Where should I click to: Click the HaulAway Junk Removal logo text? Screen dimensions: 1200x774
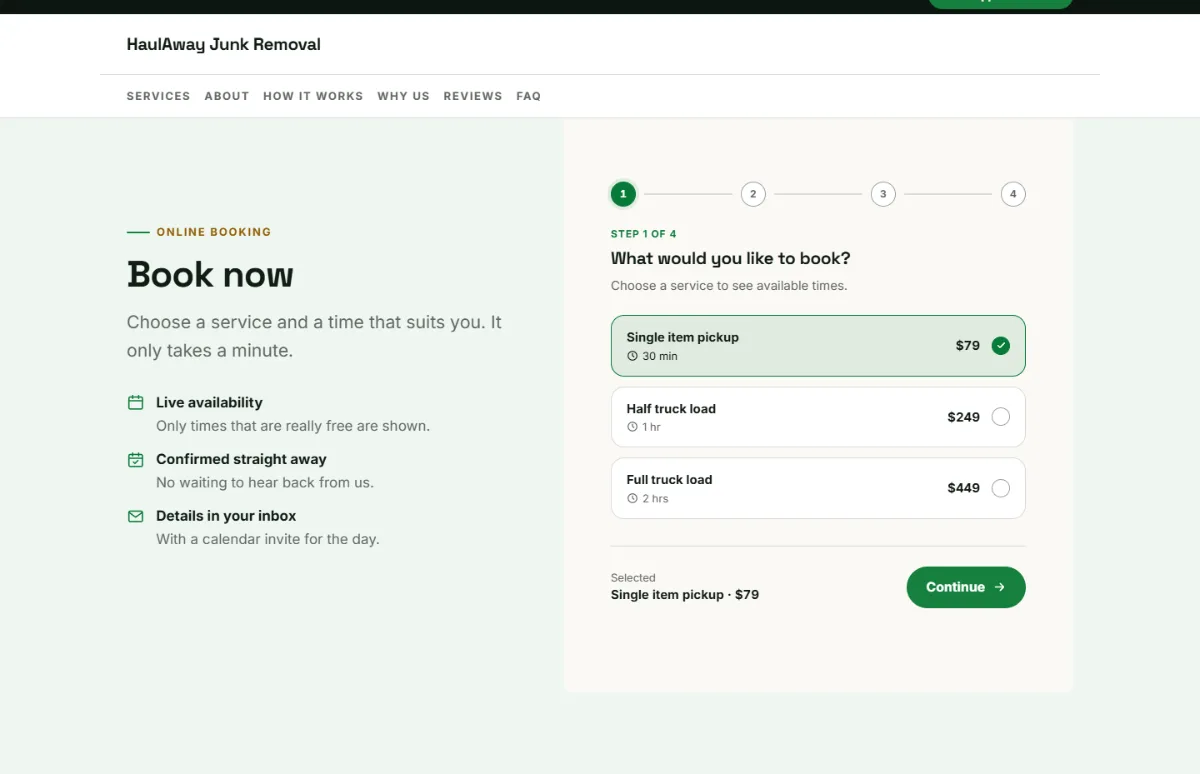coord(224,44)
